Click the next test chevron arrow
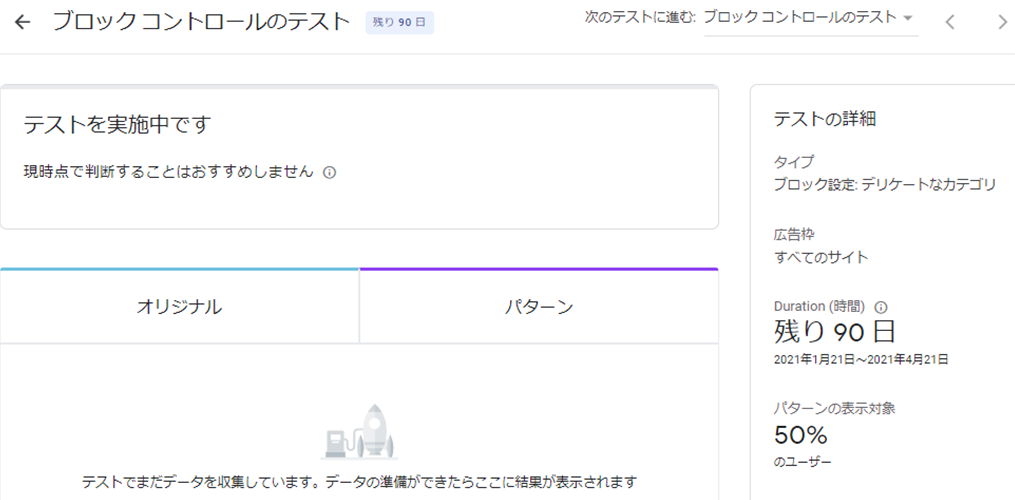This screenshot has width=1015, height=500. tap(1003, 23)
